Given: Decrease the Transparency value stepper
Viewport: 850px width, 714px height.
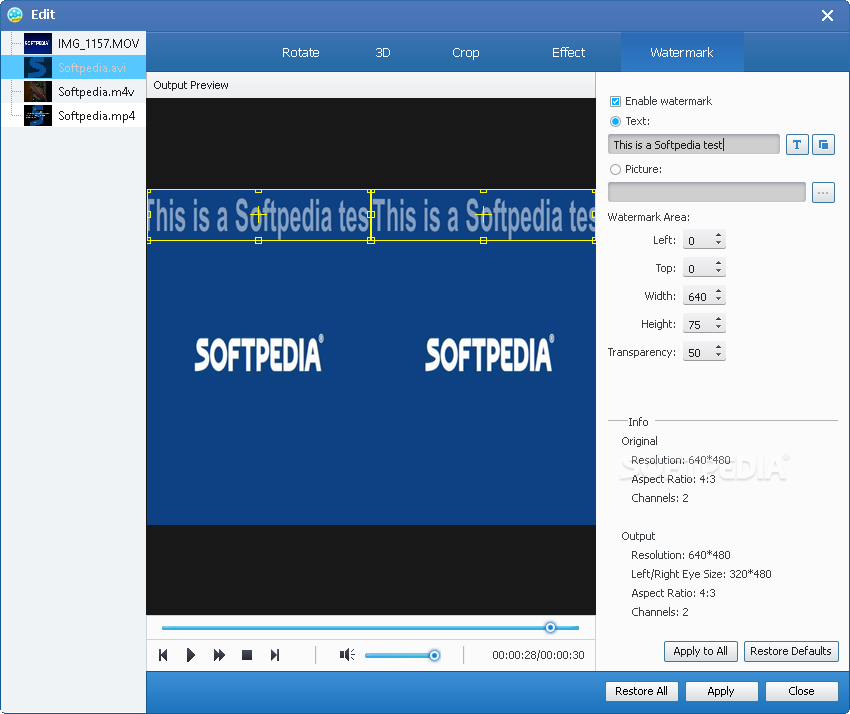Looking at the screenshot, I should [718, 355].
